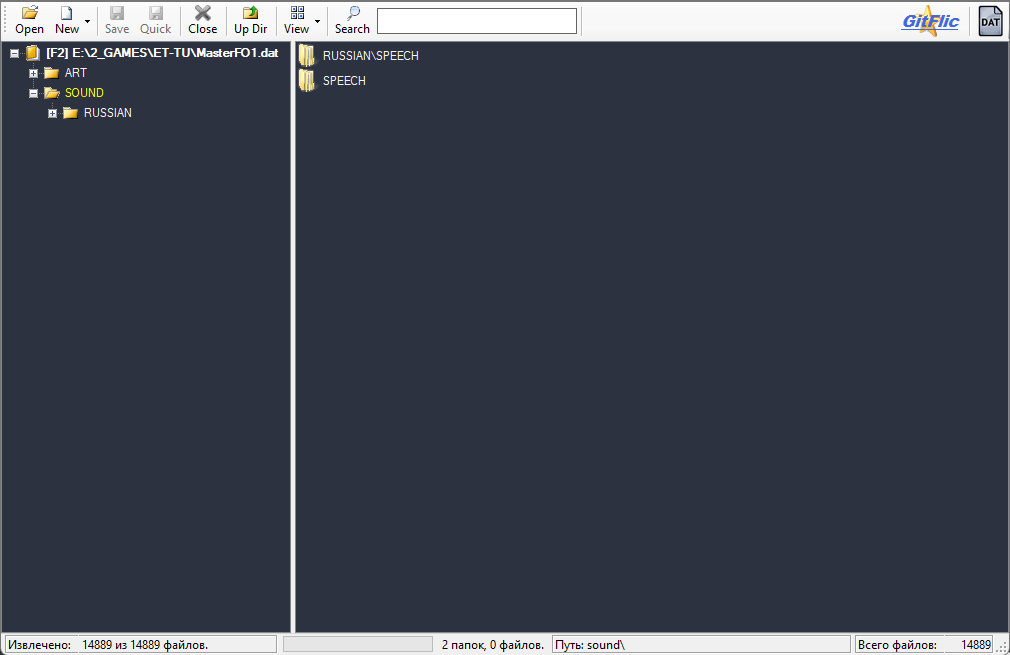Click the DAT file icon in toolbar
1010x655 pixels.
(990, 21)
